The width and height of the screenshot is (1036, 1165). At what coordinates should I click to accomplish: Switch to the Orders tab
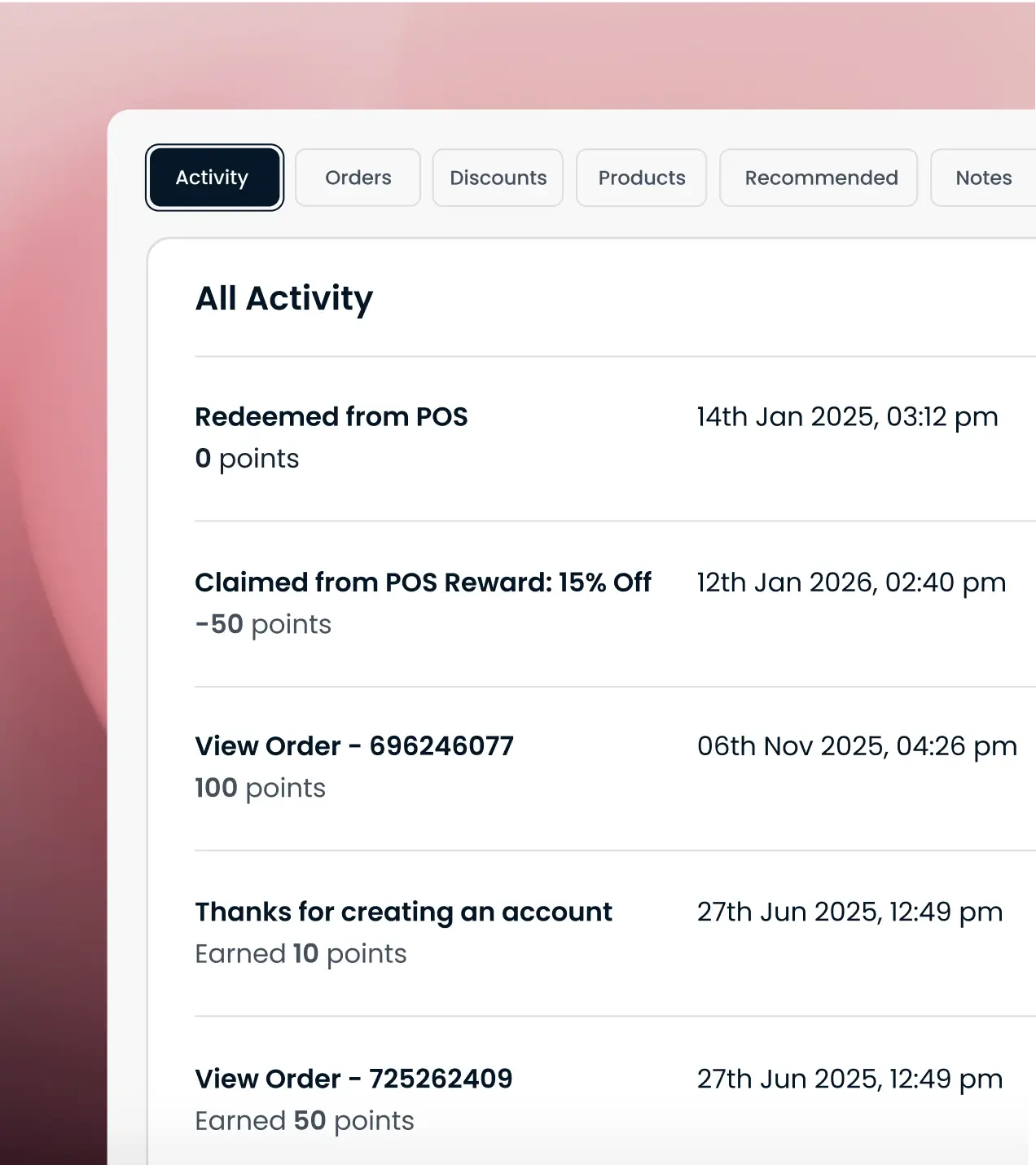click(x=358, y=178)
